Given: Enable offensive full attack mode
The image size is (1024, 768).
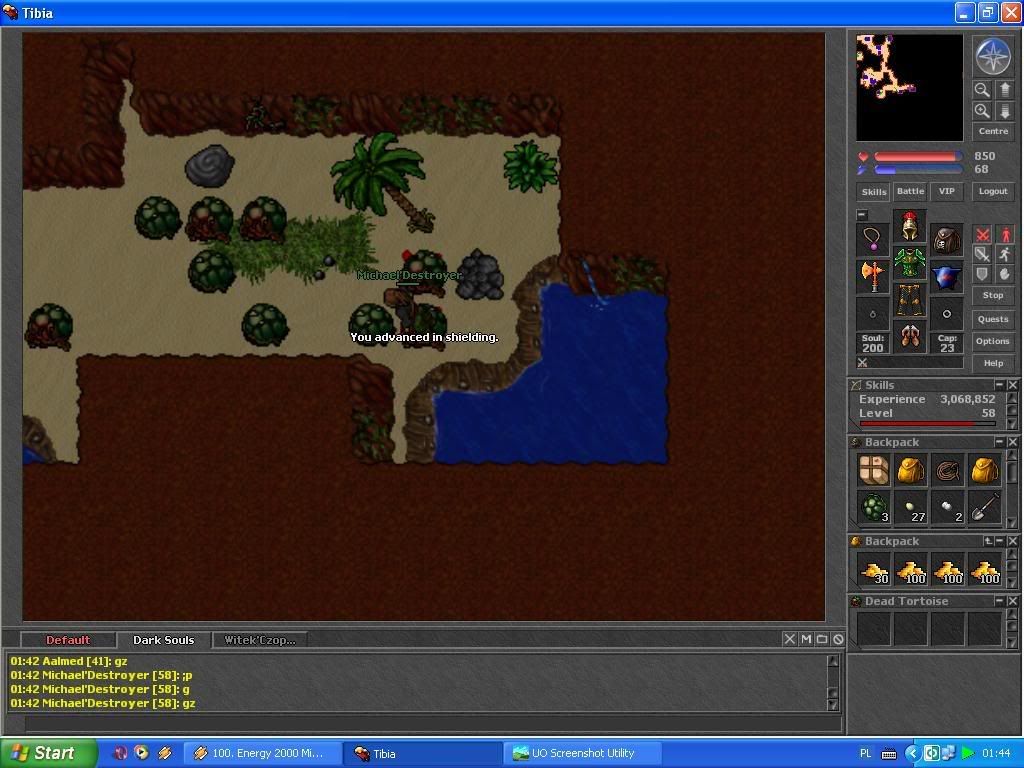Looking at the screenshot, I should [x=982, y=234].
